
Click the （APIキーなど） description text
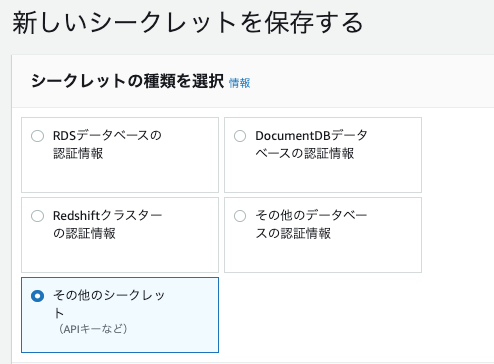tap(92, 329)
